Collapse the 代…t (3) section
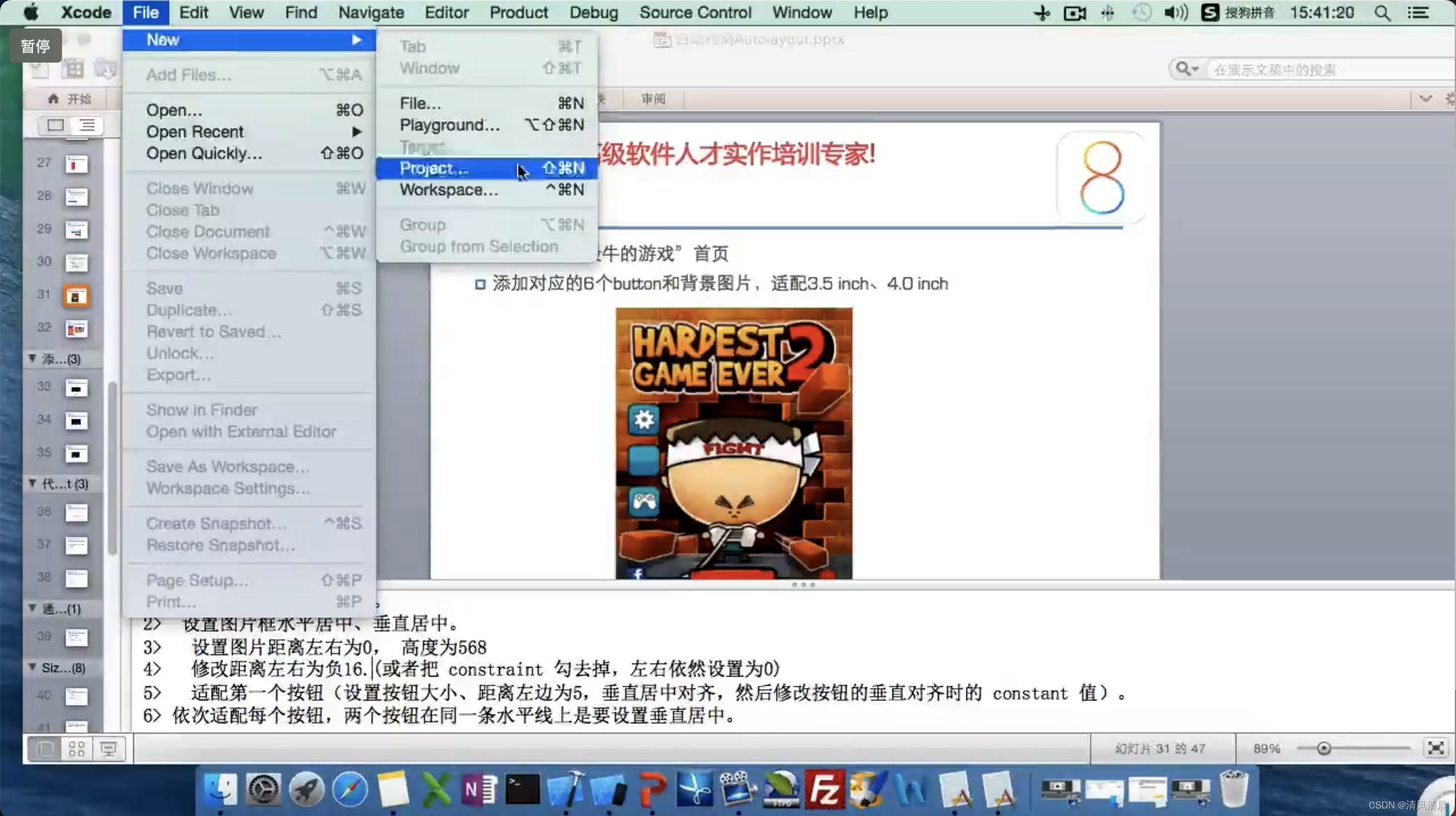The image size is (1456, 816). (x=32, y=483)
